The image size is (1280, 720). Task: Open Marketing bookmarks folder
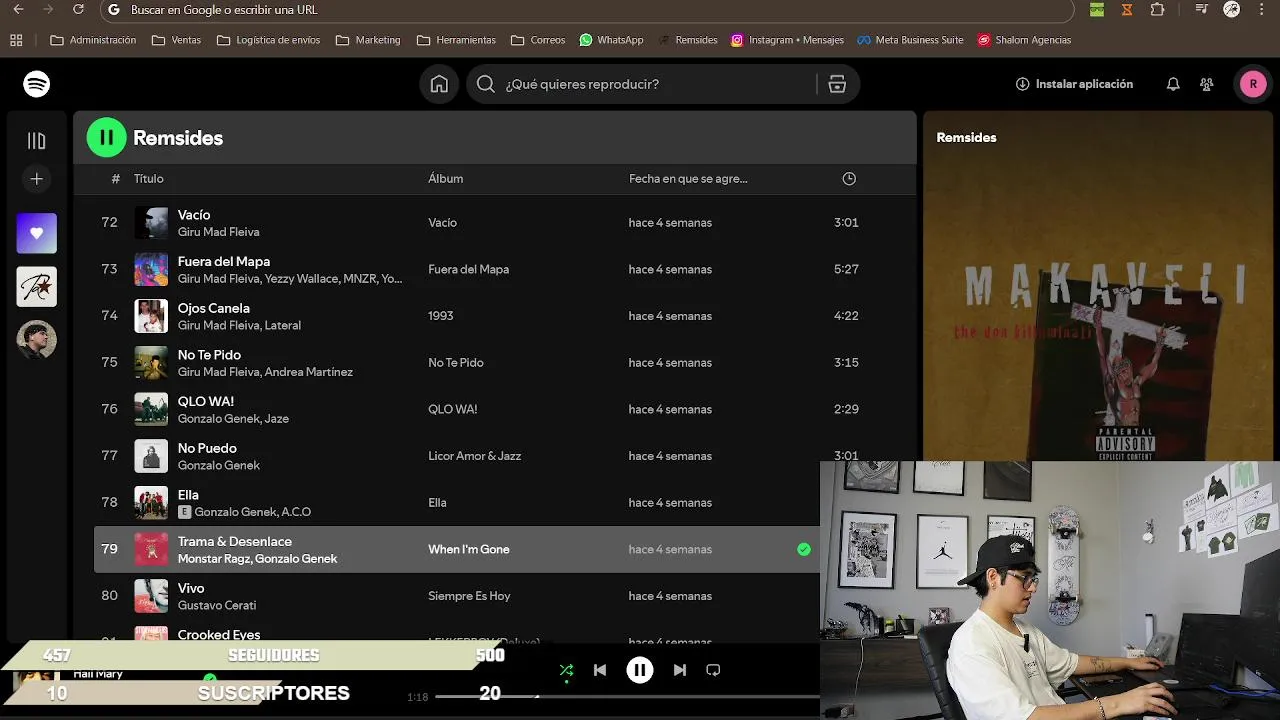(368, 40)
